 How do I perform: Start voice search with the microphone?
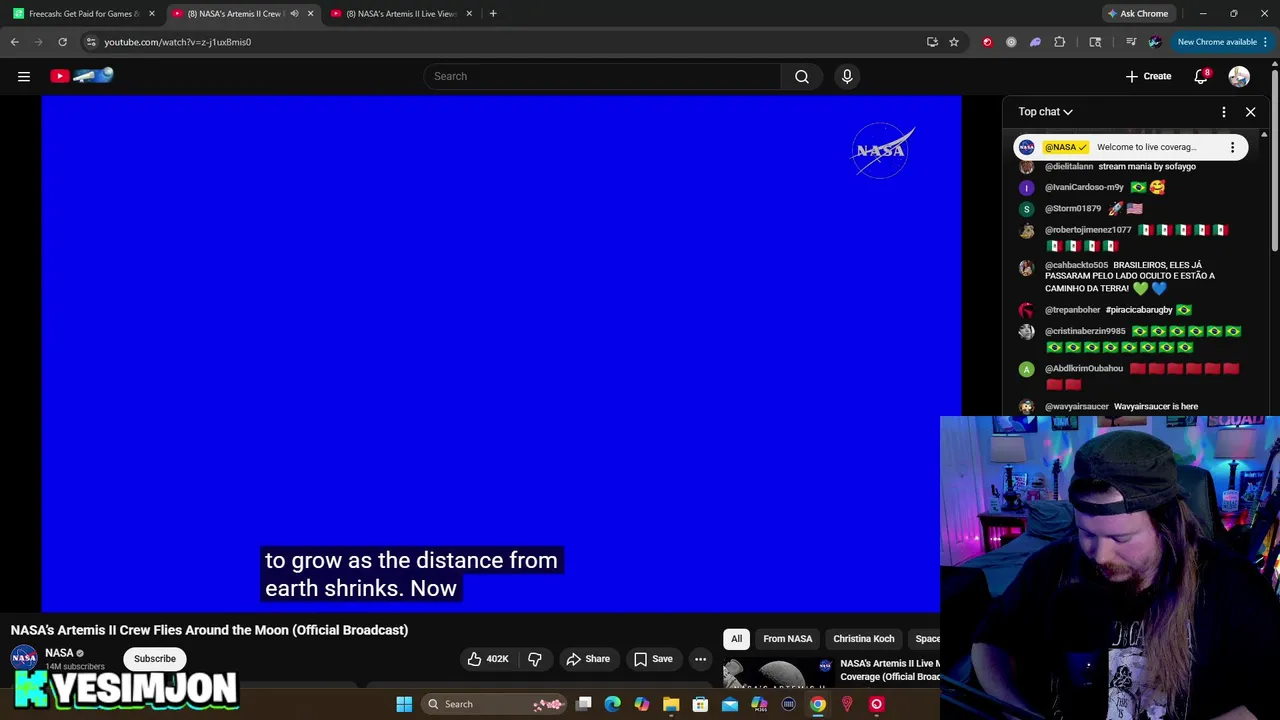point(847,76)
